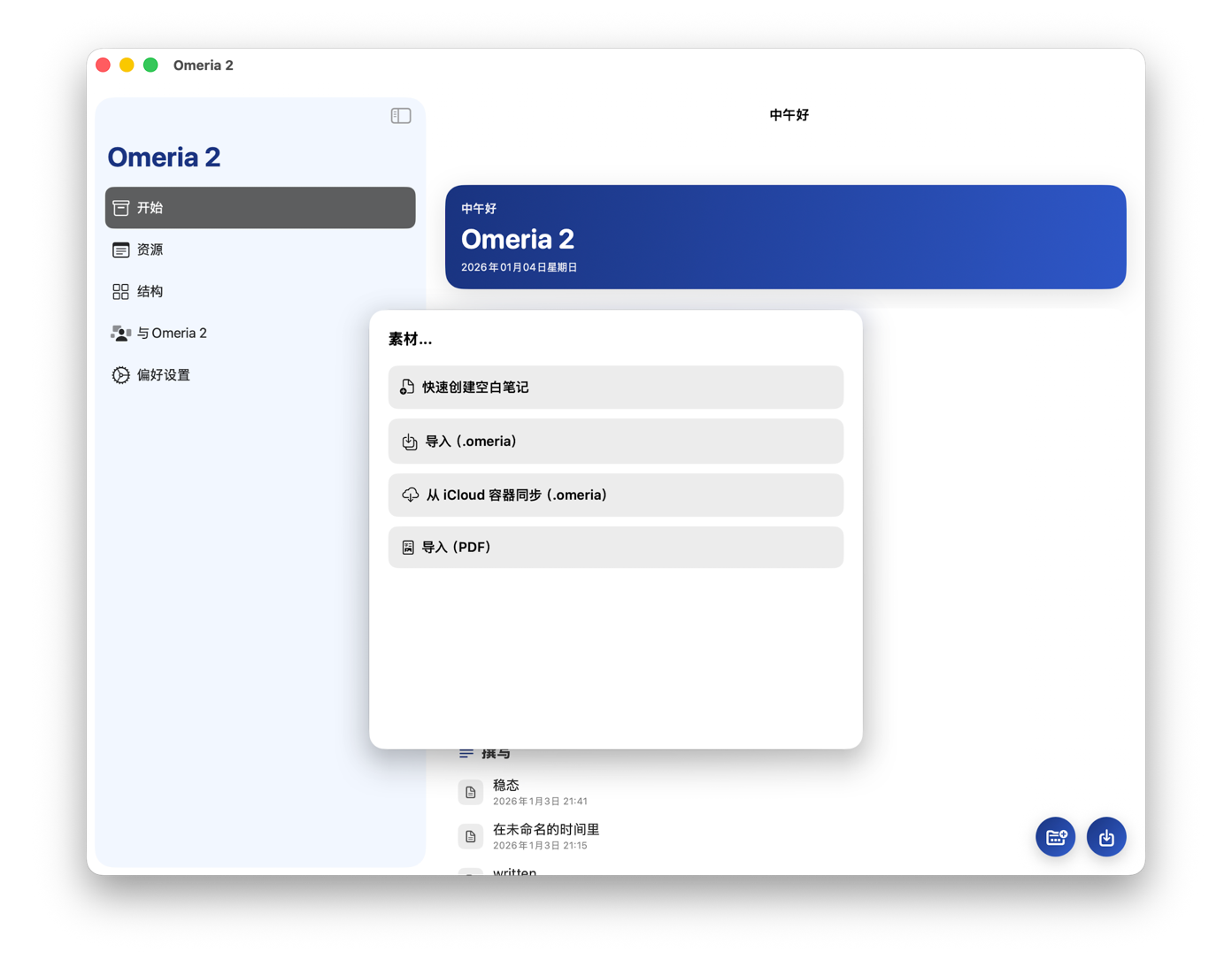Click the 稳态 document icon

471,792
